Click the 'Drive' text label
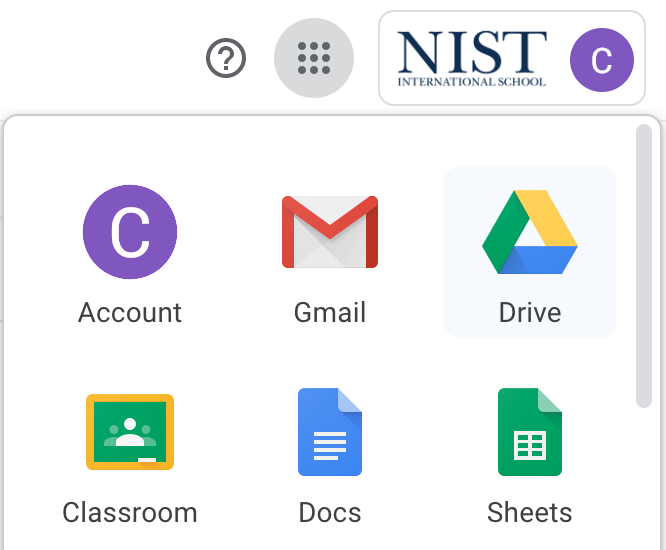The width and height of the screenshot is (666, 550). pos(530,312)
